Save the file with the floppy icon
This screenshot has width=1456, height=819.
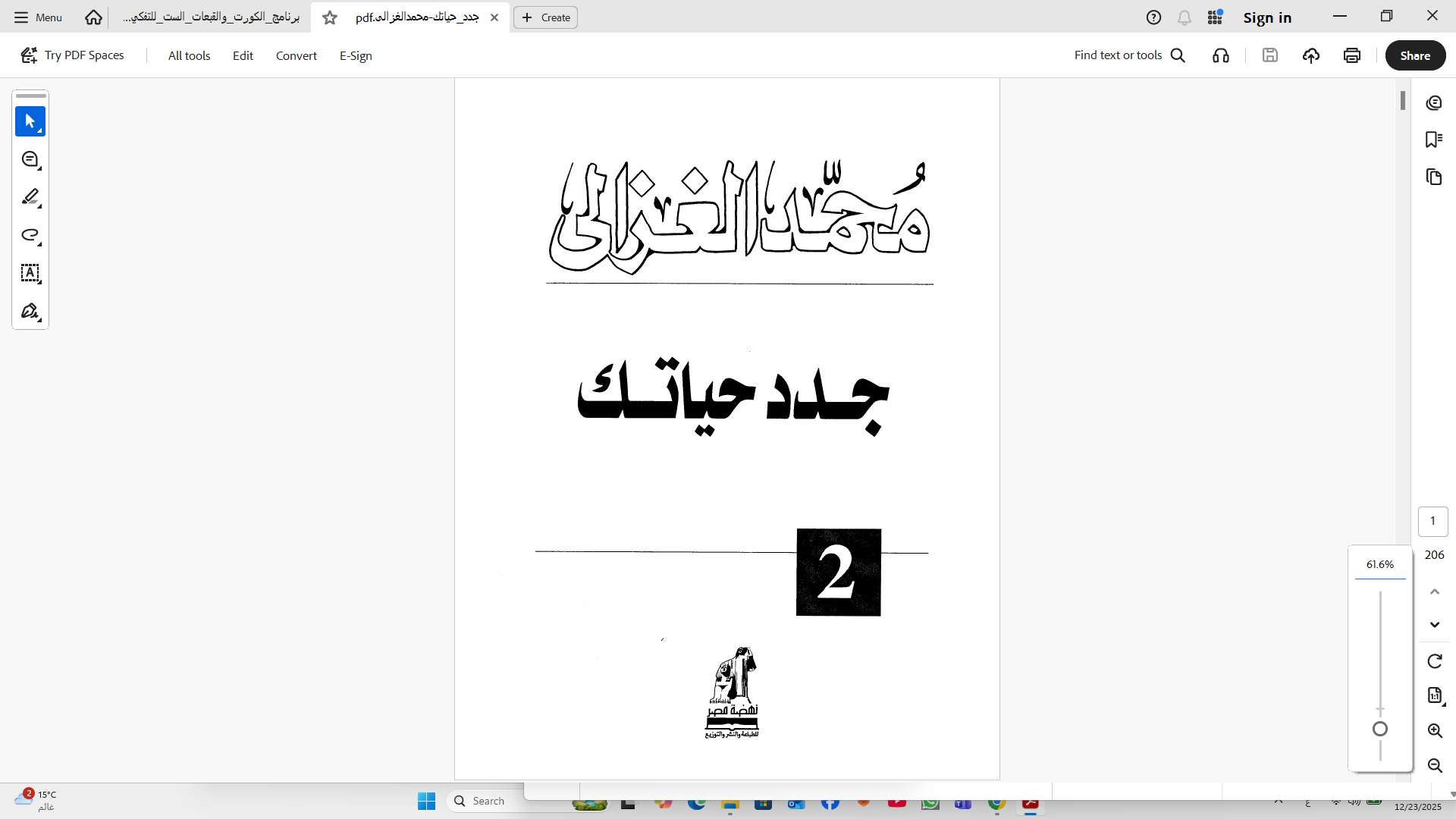click(x=1270, y=55)
